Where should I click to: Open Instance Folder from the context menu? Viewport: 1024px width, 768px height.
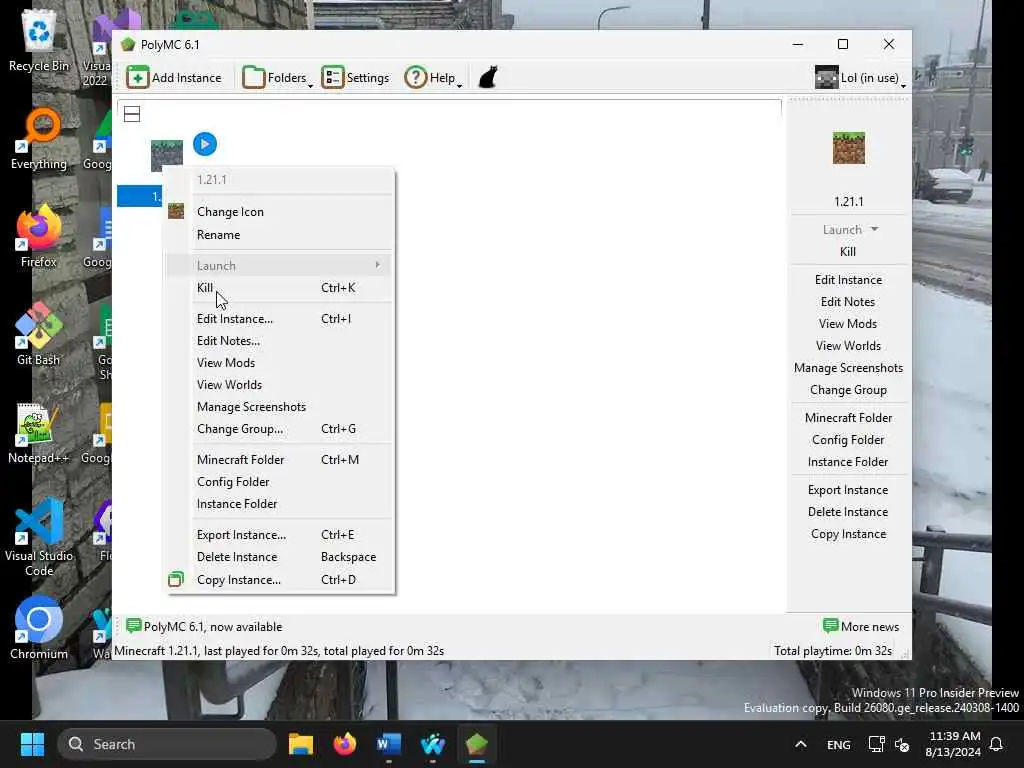coord(279,504)
